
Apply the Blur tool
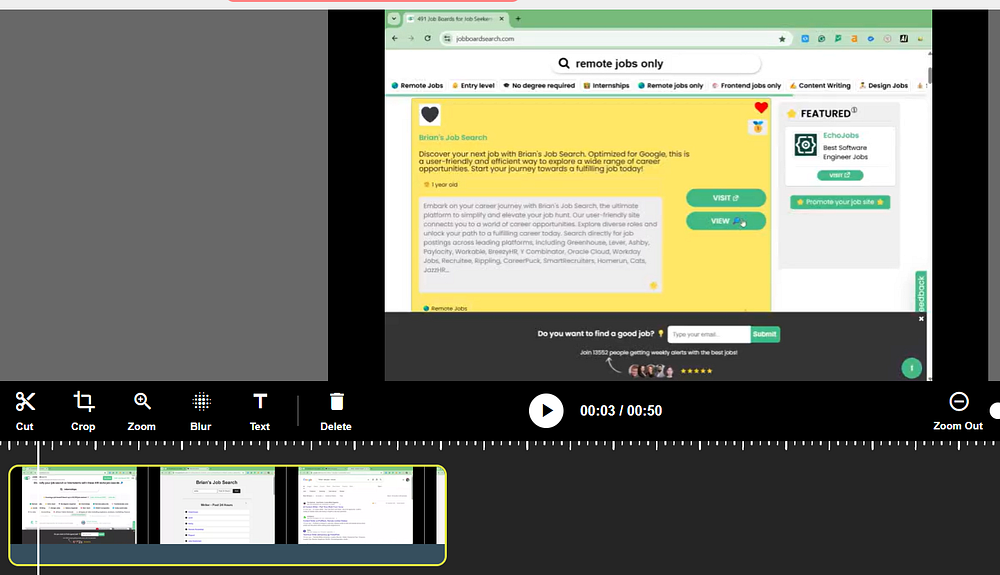tap(201, 411)
